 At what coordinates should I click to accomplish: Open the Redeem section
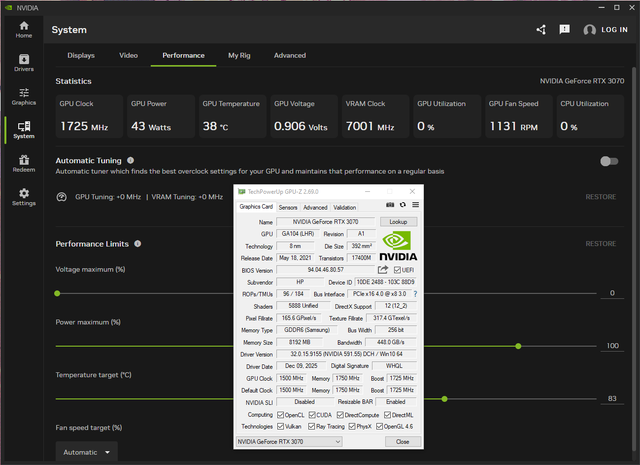[24, 163]
